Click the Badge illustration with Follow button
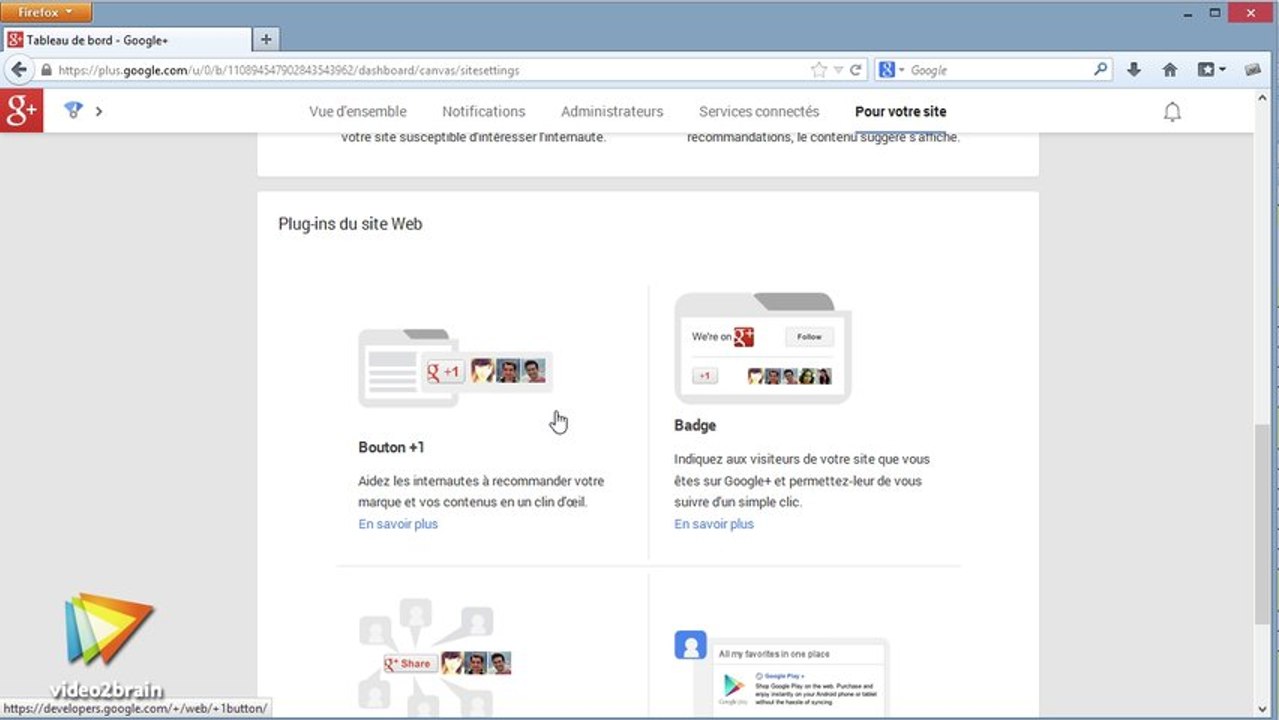This screenshot has width=1279, height=720. [x=763, y=348]
